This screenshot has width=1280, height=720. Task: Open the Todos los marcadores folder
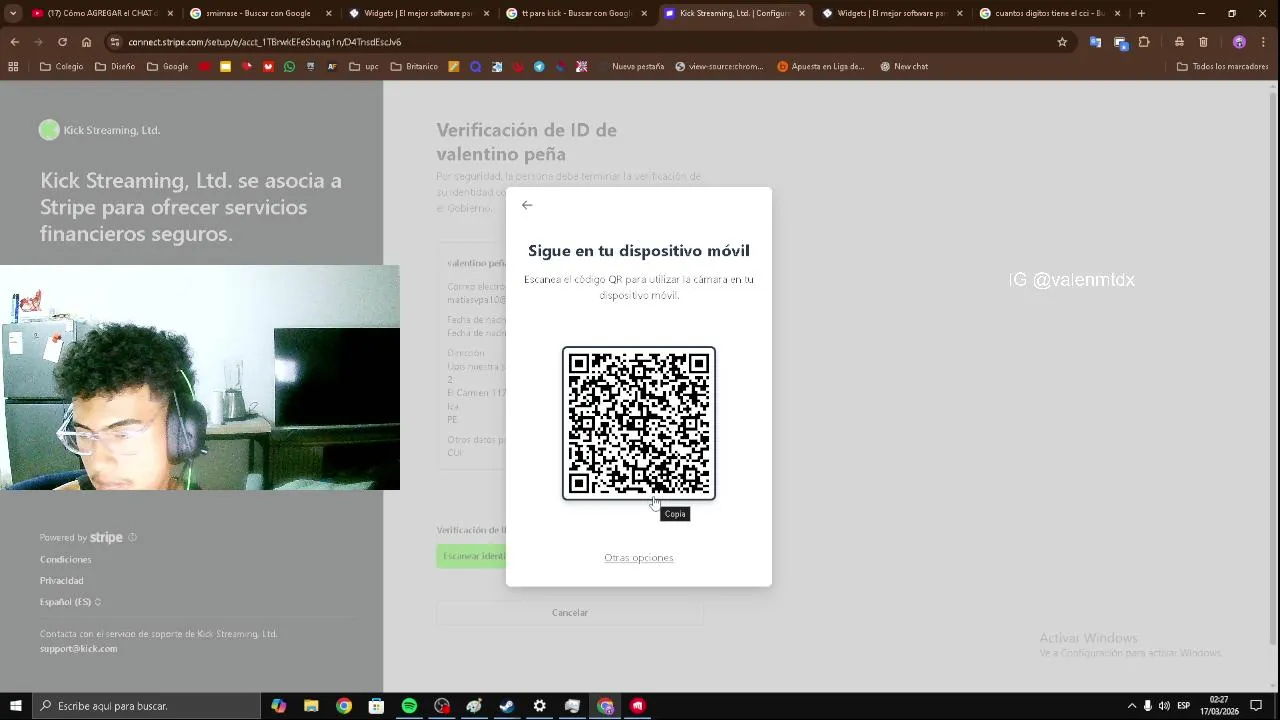(1223, 67)
